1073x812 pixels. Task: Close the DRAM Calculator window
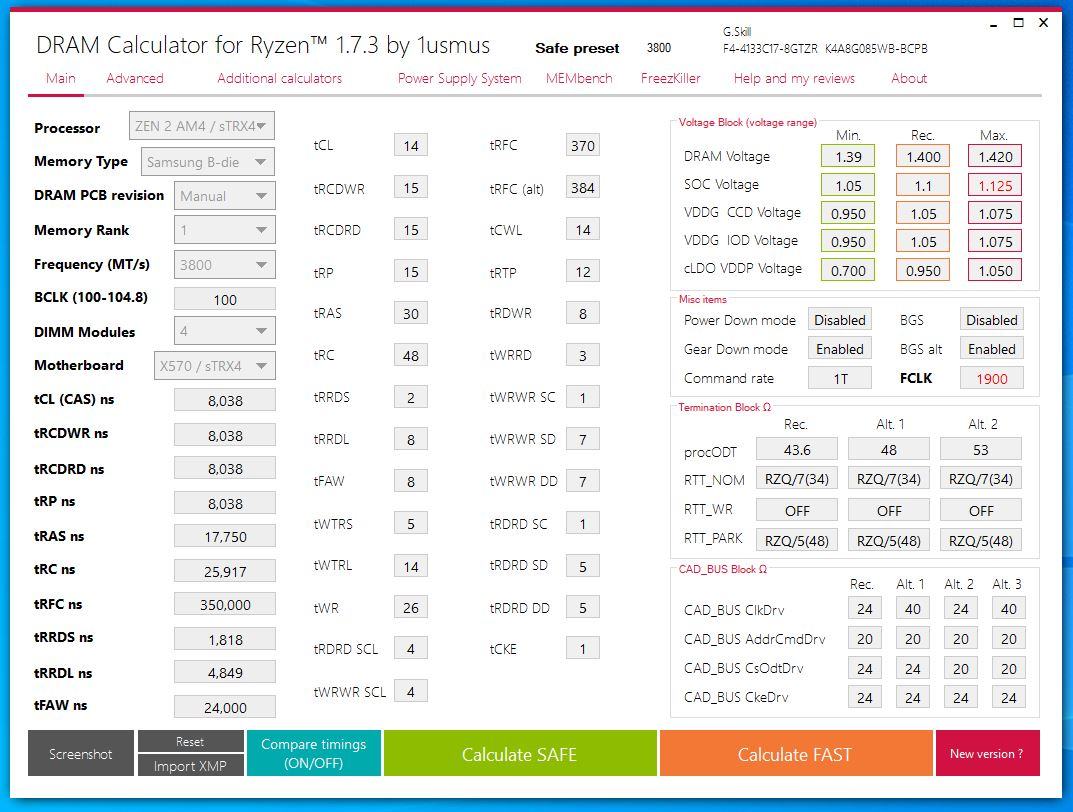1044,23
